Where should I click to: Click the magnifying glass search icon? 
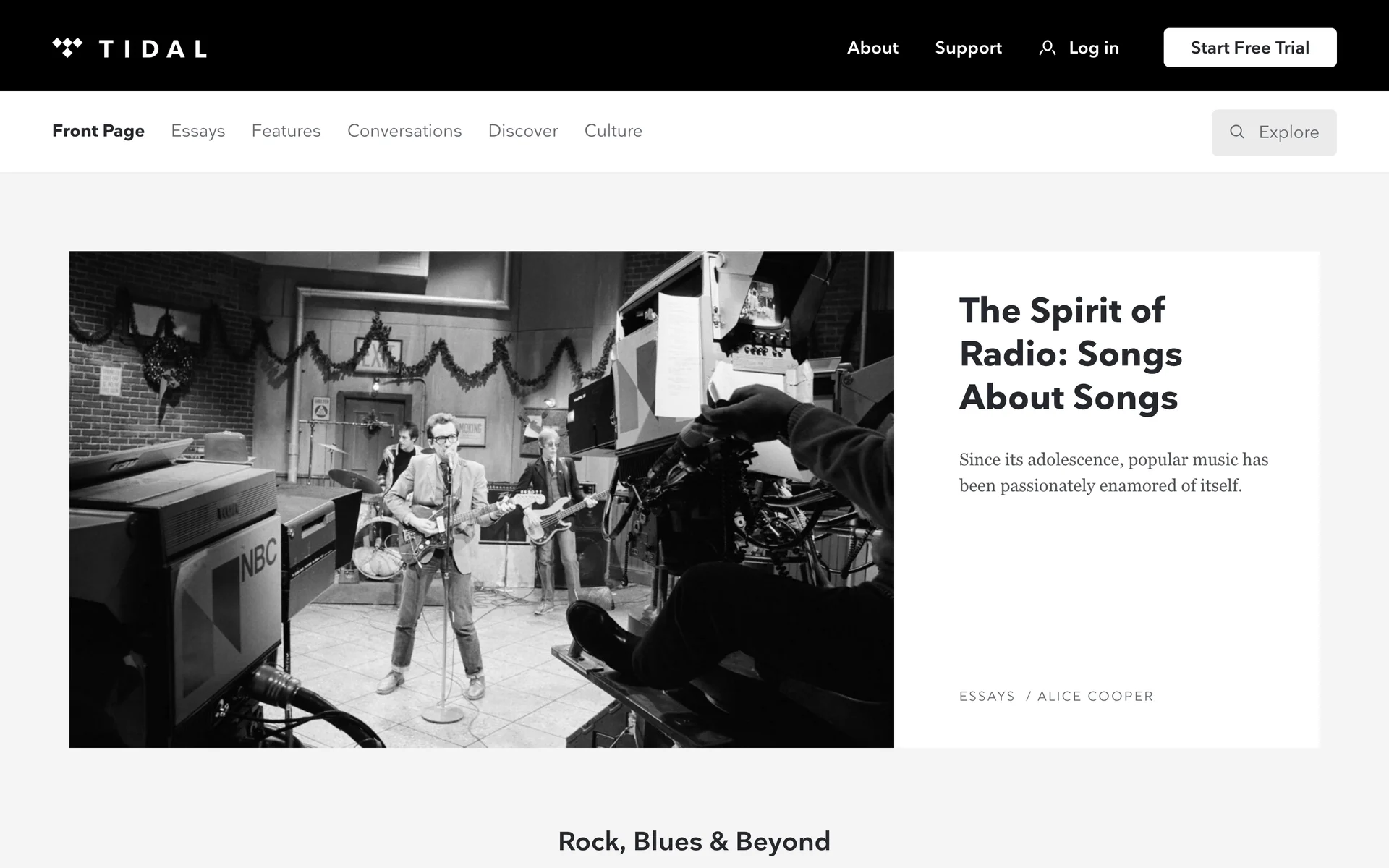[x=1237, y=132]
